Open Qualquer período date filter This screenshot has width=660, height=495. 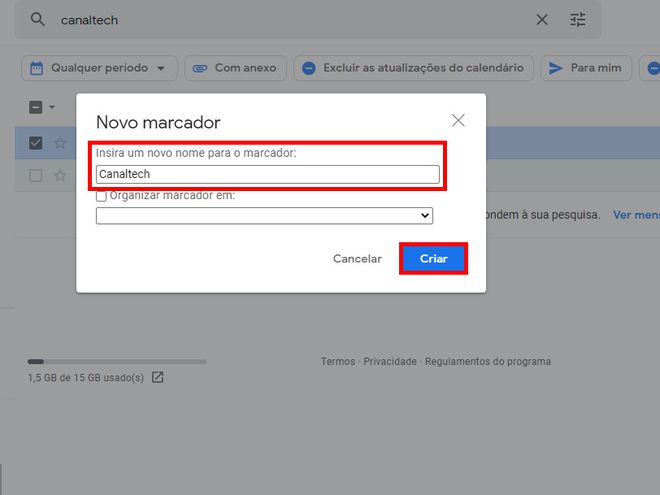99,68
